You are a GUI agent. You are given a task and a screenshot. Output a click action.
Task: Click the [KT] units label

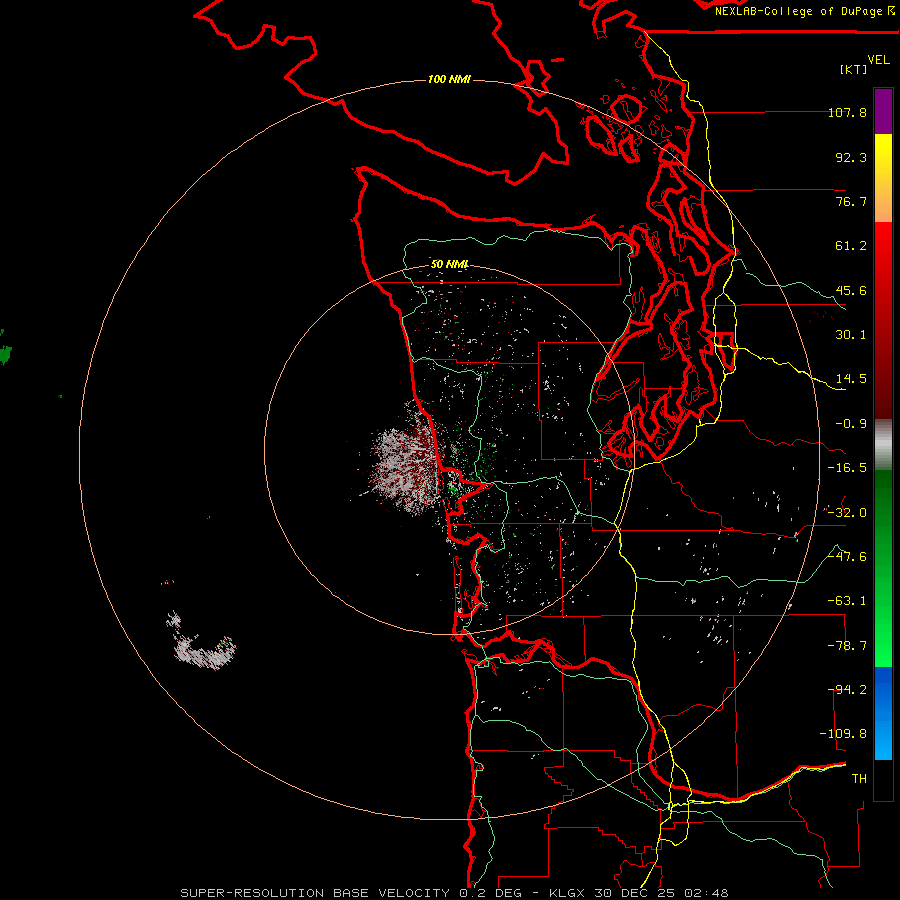pos(854,69)
